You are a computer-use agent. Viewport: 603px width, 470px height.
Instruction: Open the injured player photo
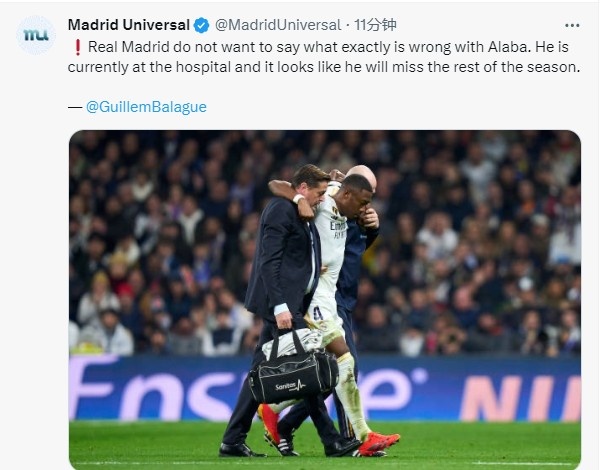325,300
